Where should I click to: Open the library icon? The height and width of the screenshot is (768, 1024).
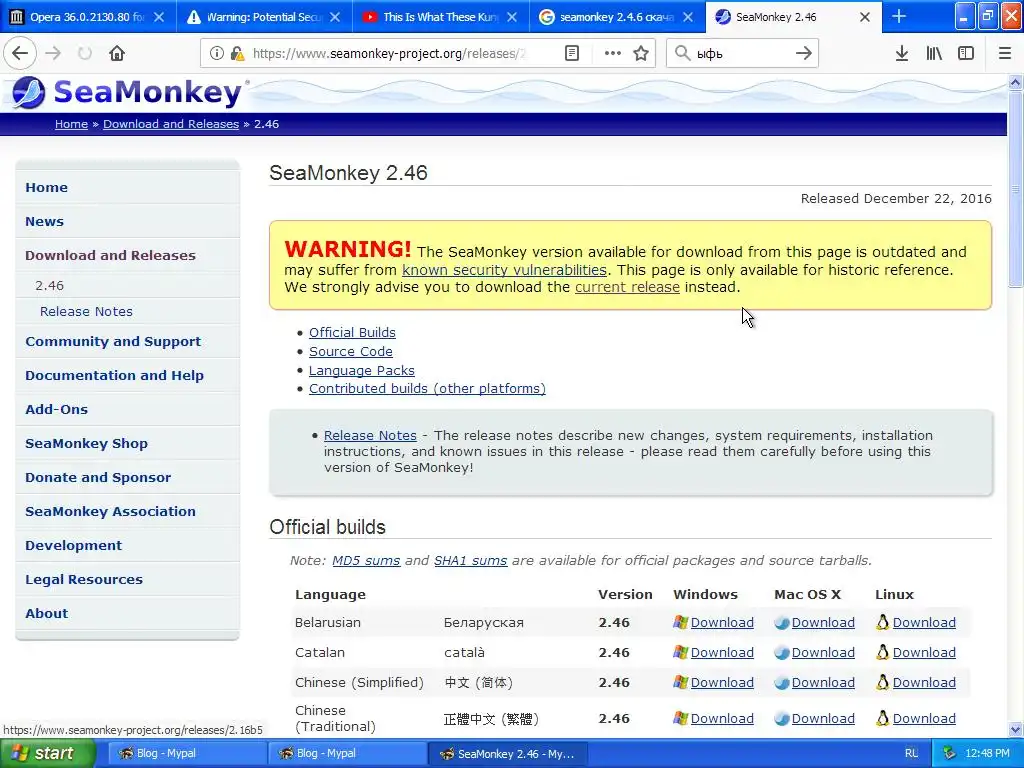pos(934,54)
